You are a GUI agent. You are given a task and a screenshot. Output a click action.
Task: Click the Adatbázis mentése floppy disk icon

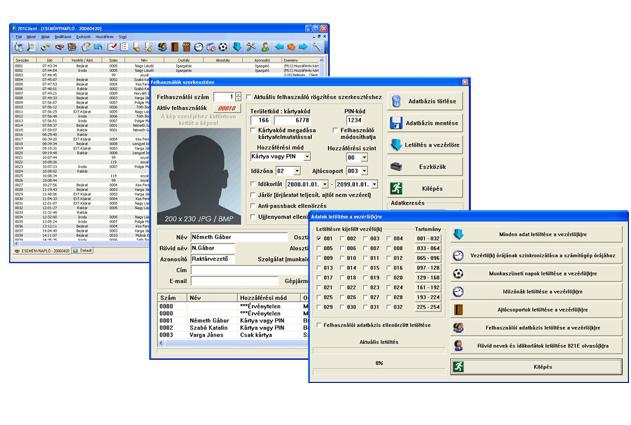point(397,123)
